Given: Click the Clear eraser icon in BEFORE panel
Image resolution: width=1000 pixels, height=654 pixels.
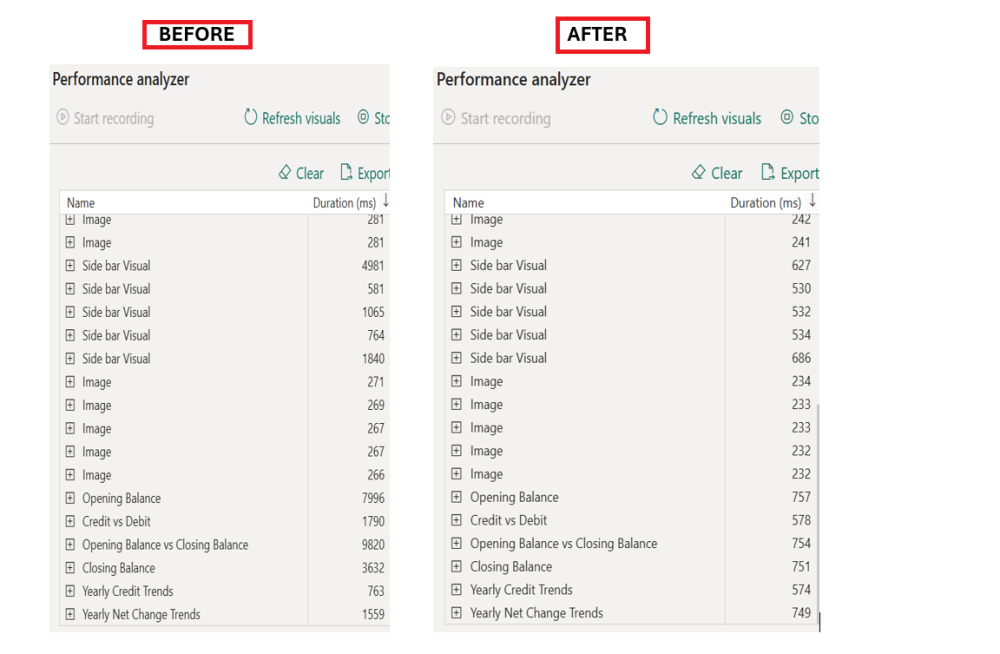Looking at the screenshot, I should click(x=285, y=173).
